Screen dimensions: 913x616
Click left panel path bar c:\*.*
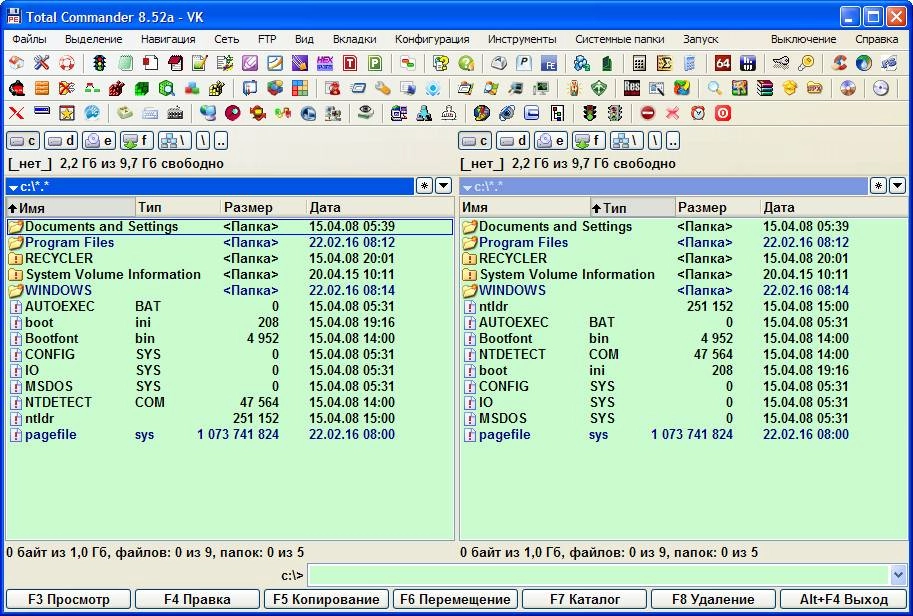[x=210, y=186]
